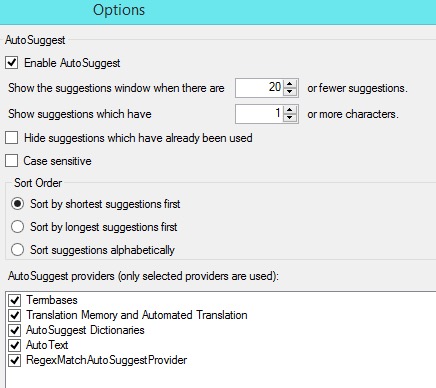Select the AutoSuggest Dictionaries list item label
436x388 pixels.
[x=85, y=330]
